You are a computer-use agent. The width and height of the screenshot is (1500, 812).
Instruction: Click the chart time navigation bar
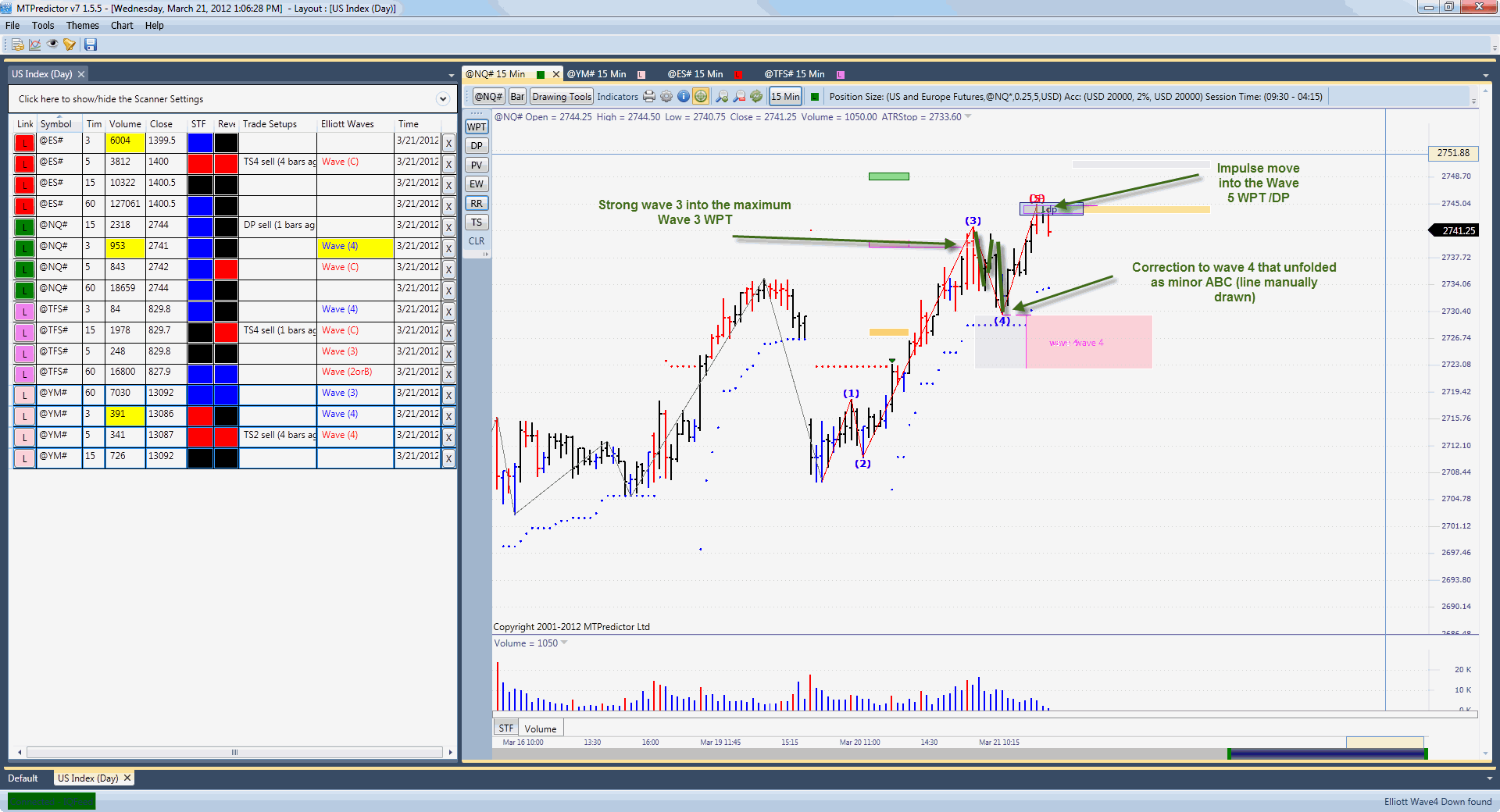tap(961, 753)
